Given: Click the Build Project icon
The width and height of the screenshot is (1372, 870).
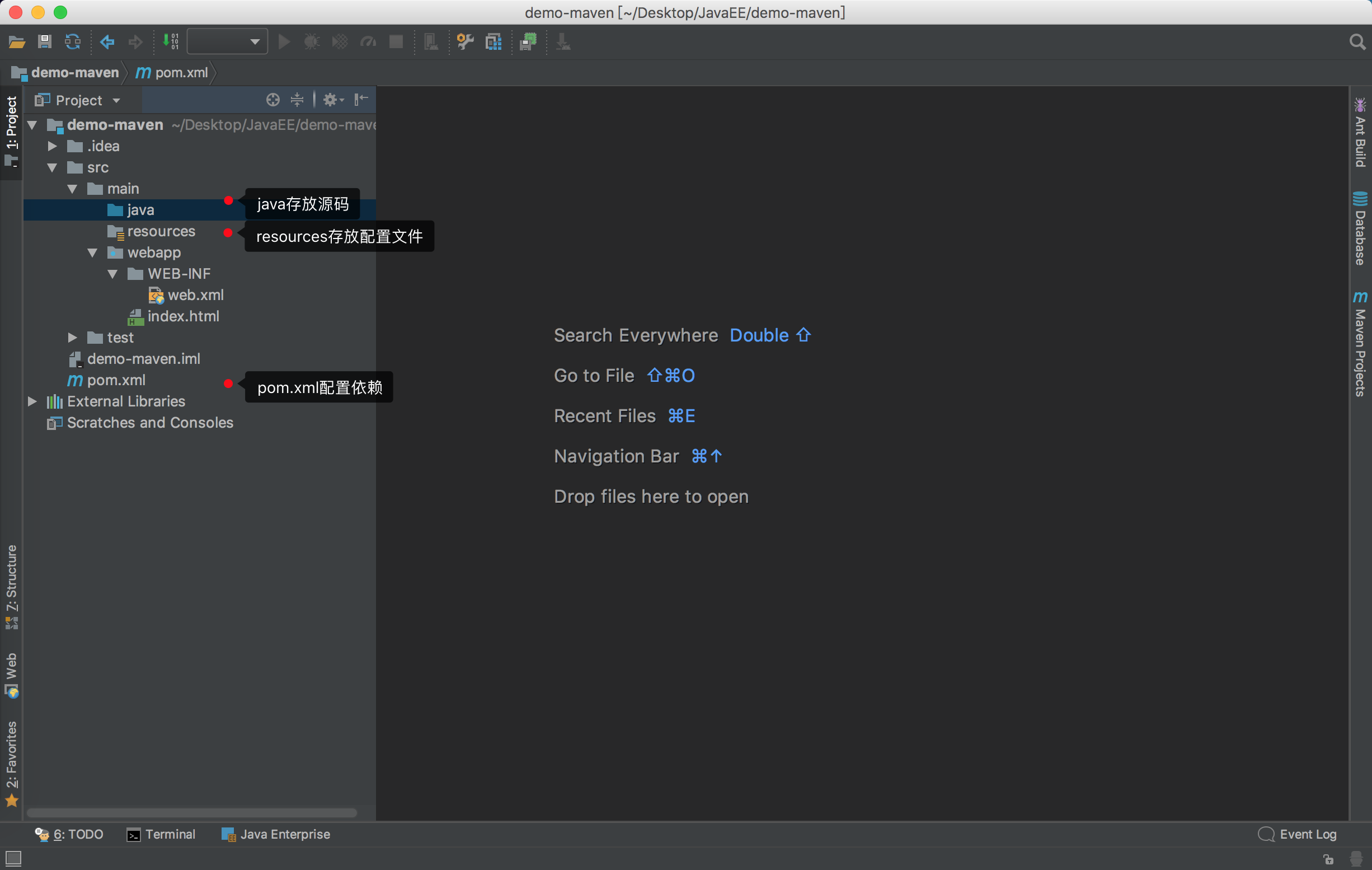Looking at the screenshot, I should pos(170,41).
